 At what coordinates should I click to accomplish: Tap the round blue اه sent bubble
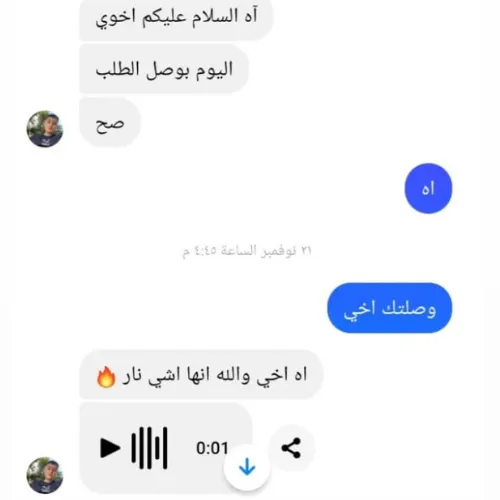428,188
